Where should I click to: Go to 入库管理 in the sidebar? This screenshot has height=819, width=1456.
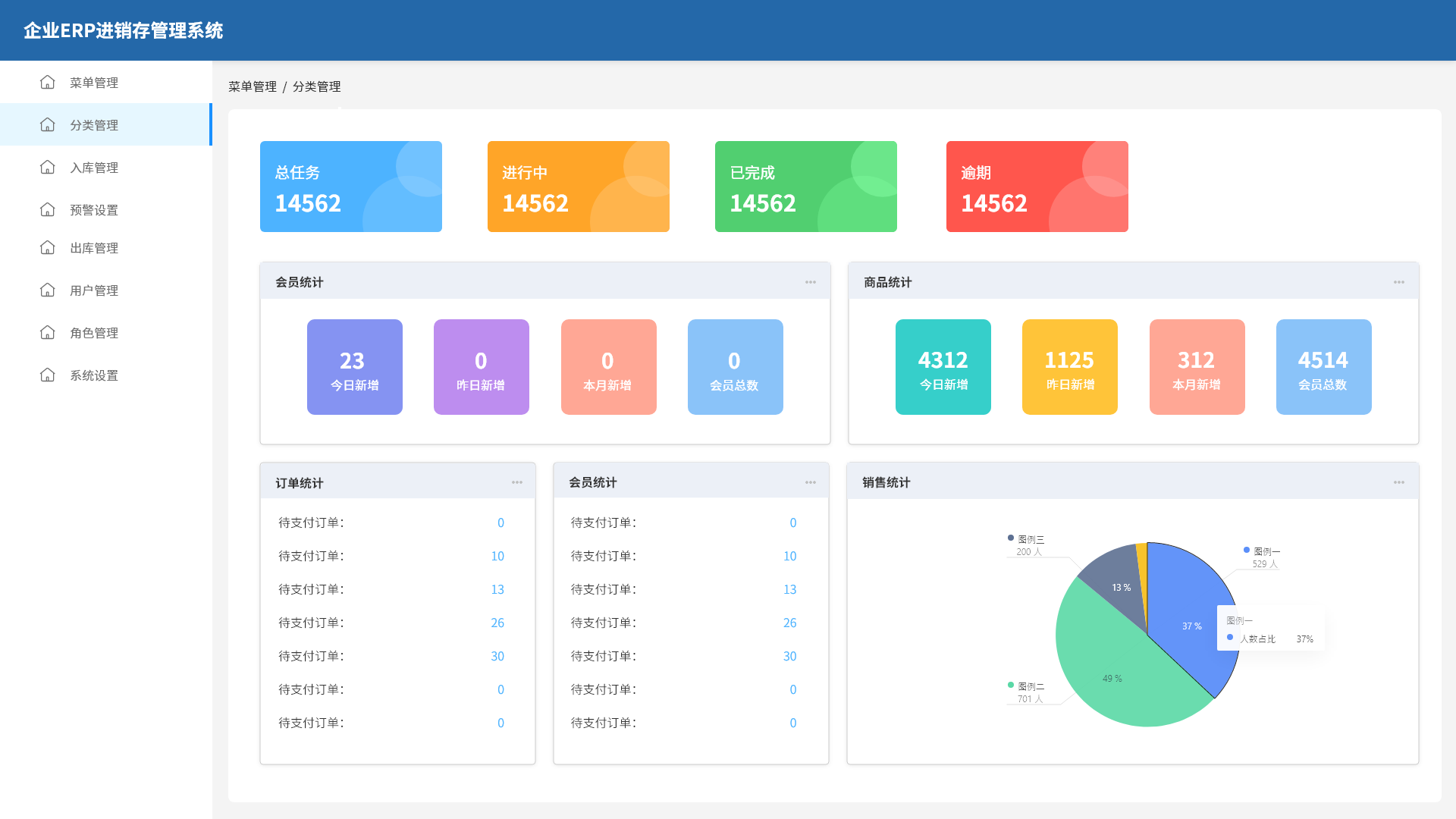(x=105, y=167)
